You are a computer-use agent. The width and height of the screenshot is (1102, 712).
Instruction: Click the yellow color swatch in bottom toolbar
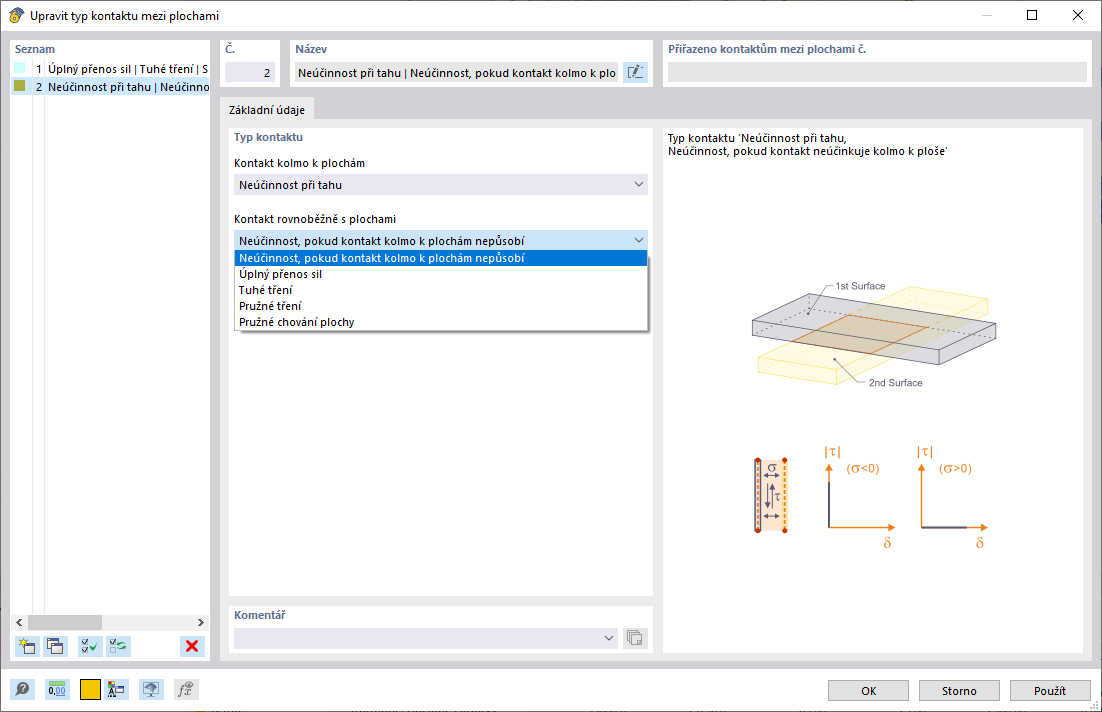[90, 690]
